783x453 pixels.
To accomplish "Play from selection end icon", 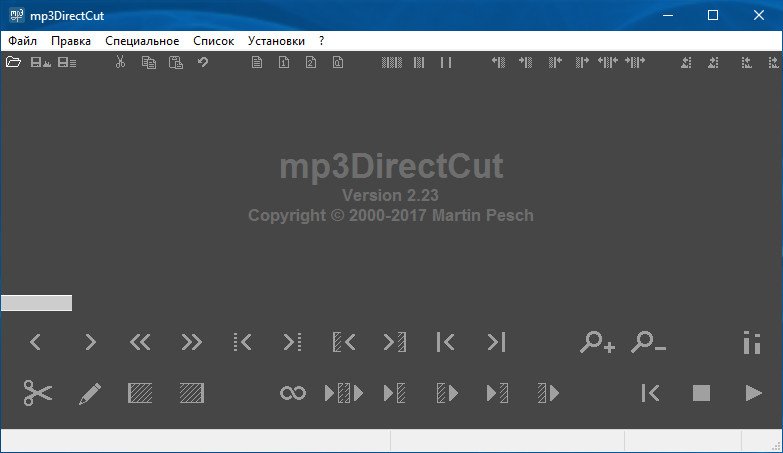I will (x=548, y=393).
